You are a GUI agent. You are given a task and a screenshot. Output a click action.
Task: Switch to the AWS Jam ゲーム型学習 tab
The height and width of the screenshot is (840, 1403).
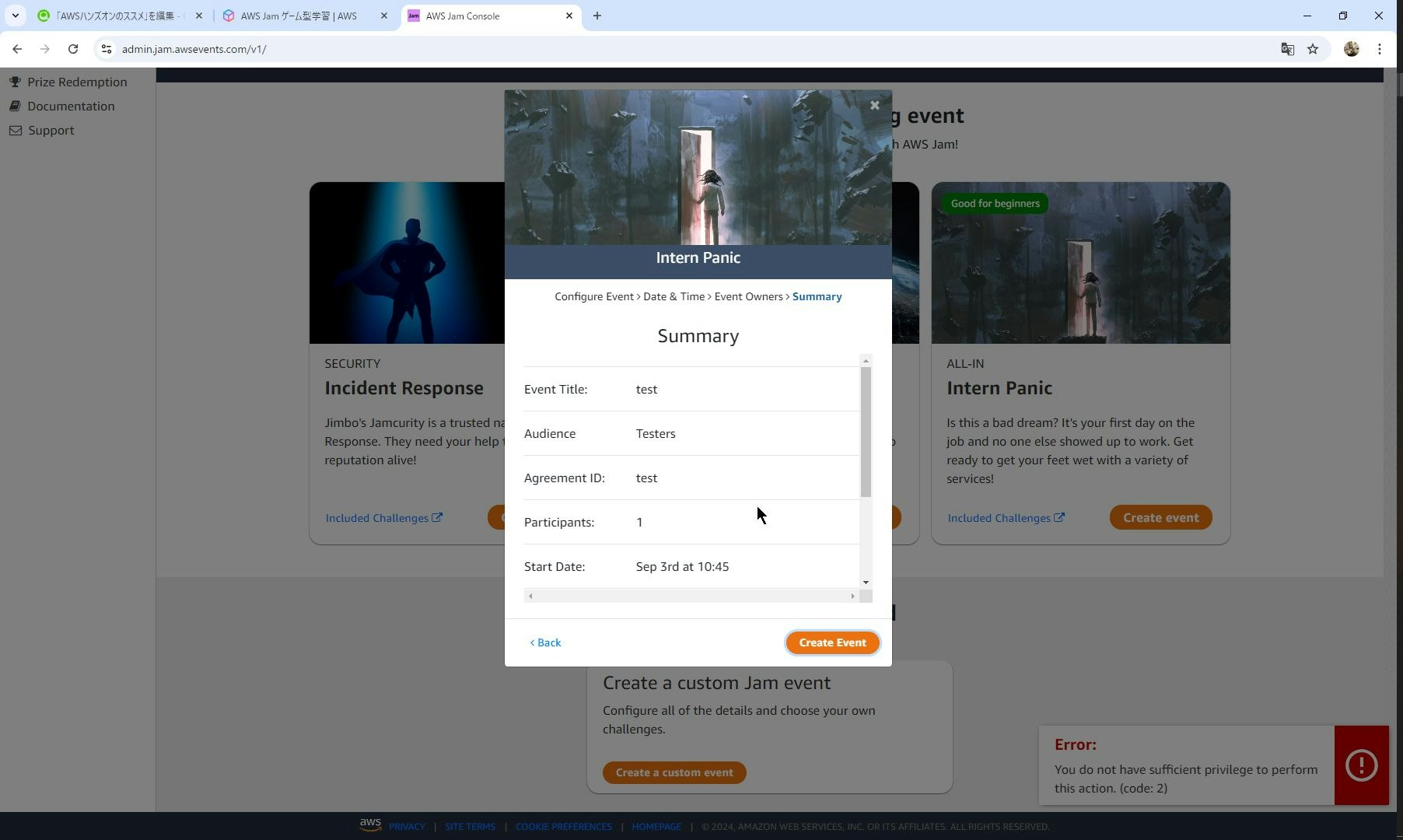[x=305, y=16]
